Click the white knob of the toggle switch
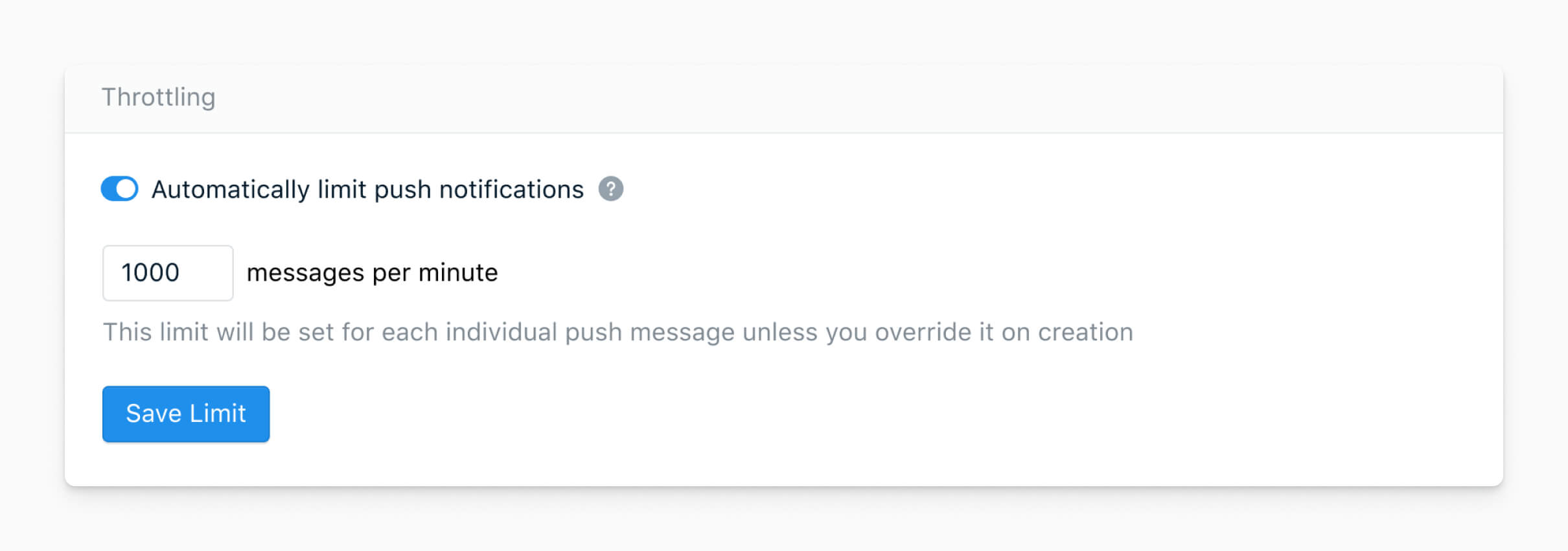This screenshot has height=551, width=1568. point(126,189)
